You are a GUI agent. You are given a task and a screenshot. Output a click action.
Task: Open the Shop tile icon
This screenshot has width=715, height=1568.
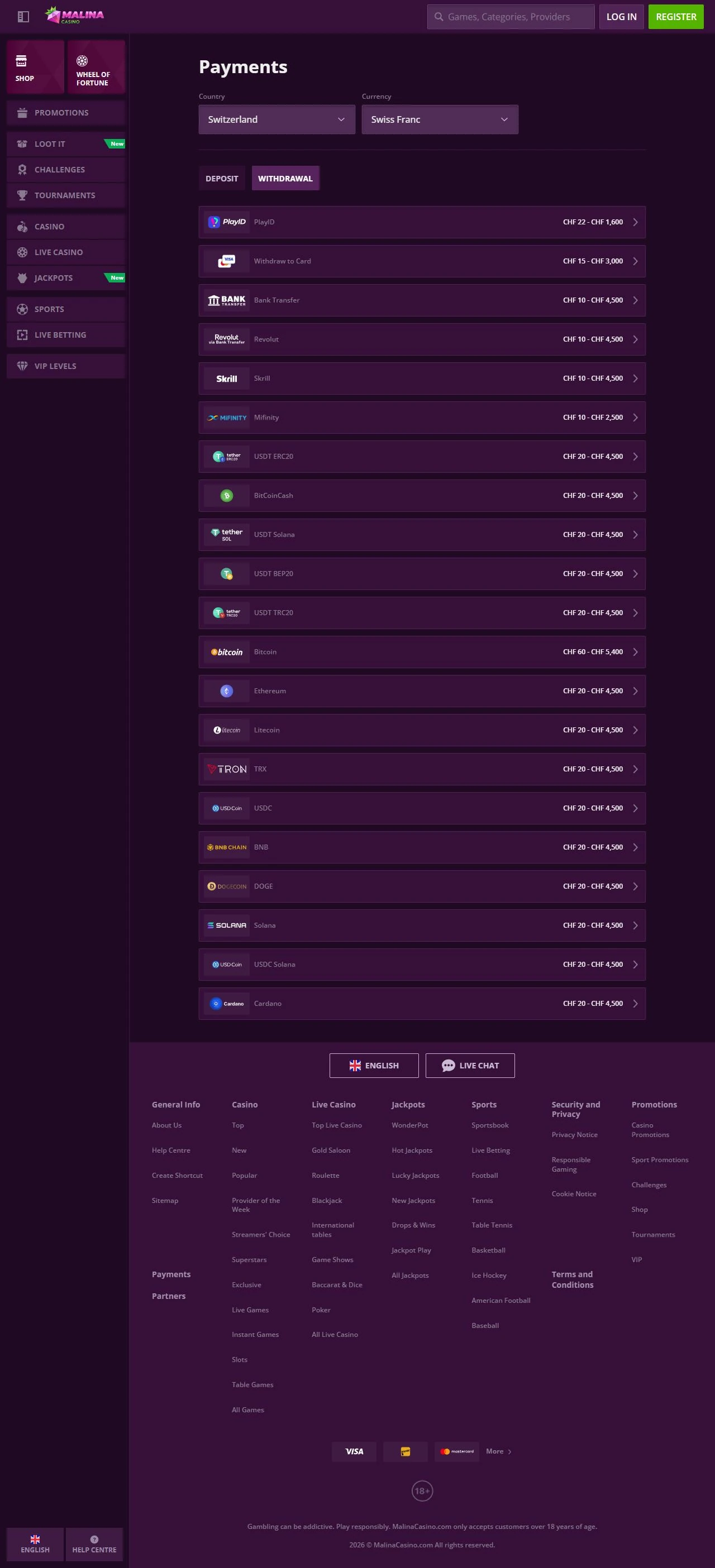(21, 60)
